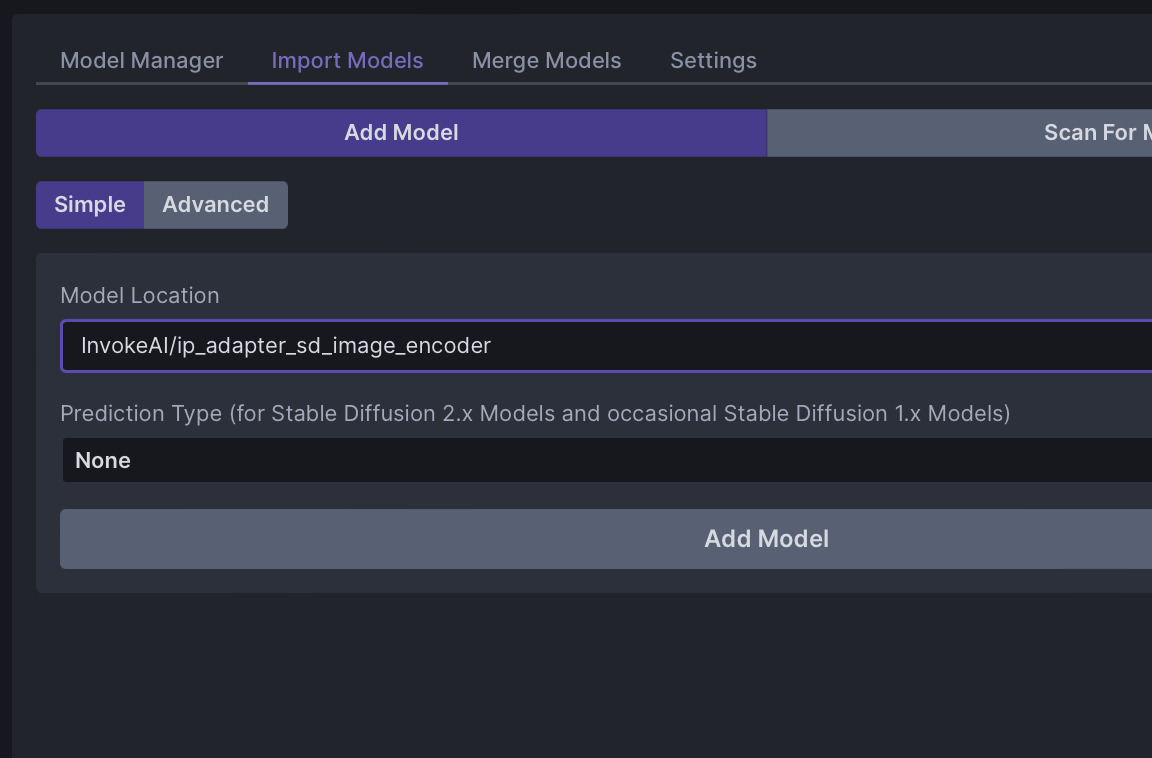
Task: Navigate to Merge Models settings
Action: 546,60
